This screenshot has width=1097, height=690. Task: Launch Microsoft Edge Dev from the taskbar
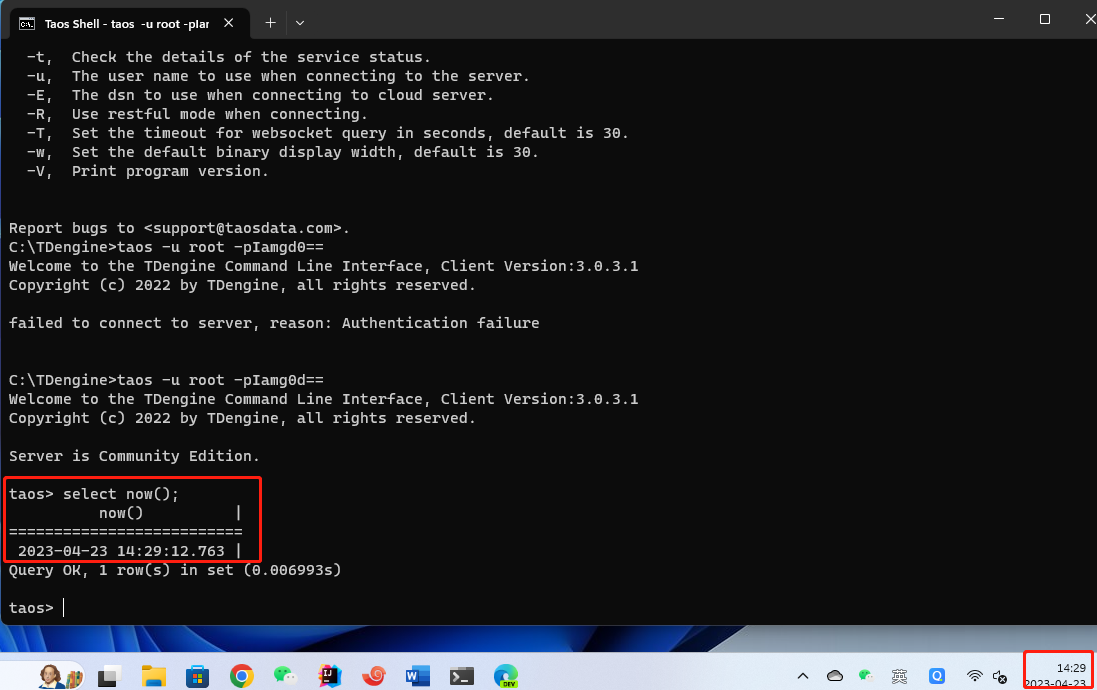506,676
